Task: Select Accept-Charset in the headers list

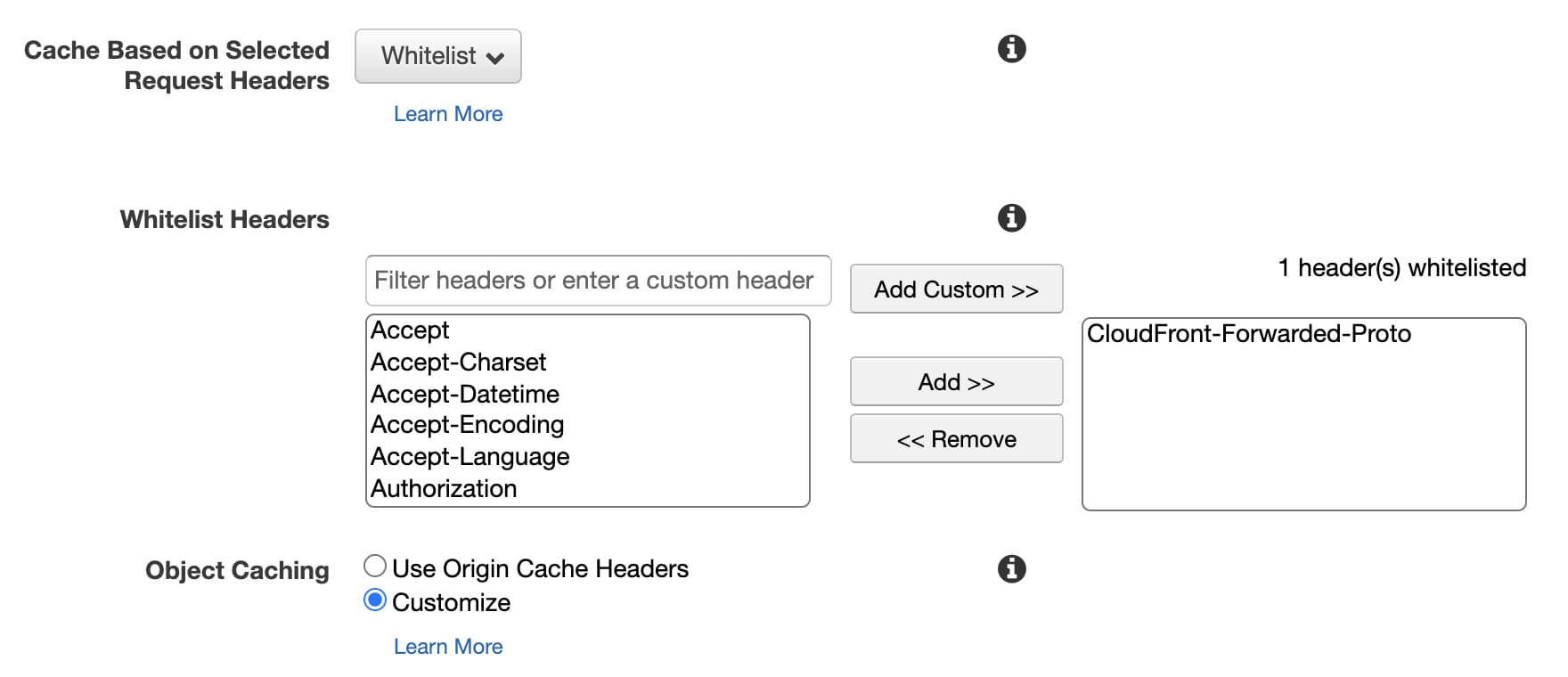Action: coord(458,363)
